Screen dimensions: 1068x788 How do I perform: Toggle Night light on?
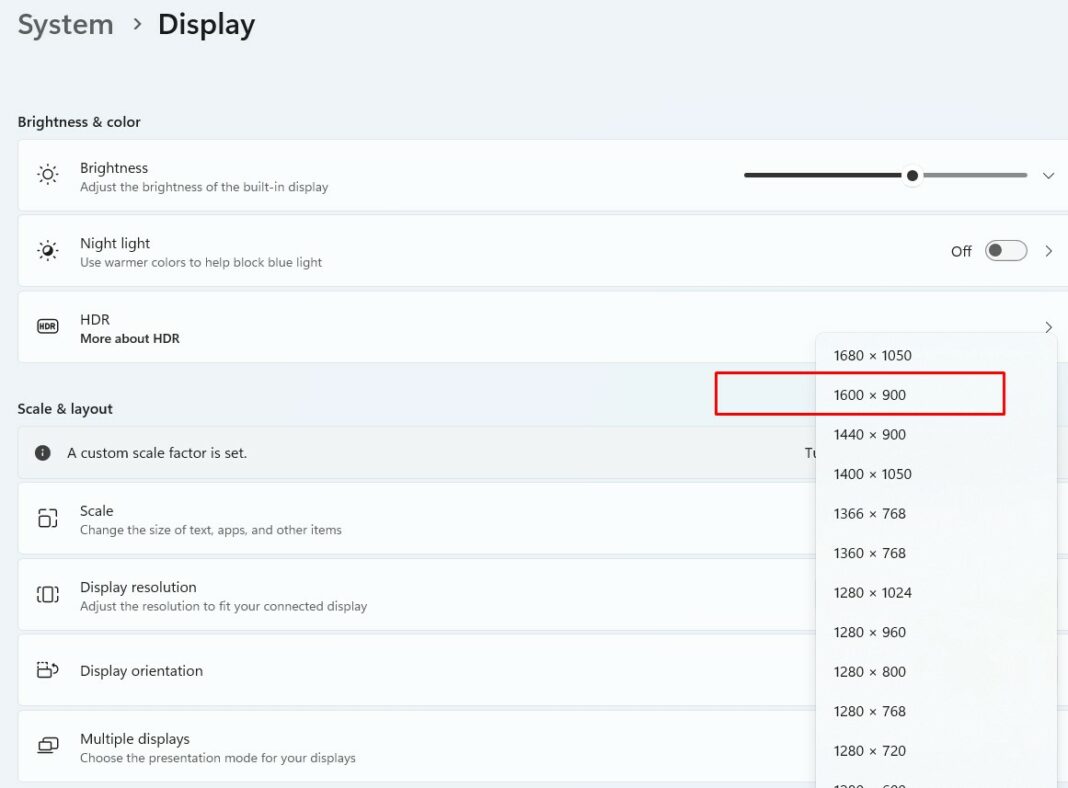point(1005,250)
